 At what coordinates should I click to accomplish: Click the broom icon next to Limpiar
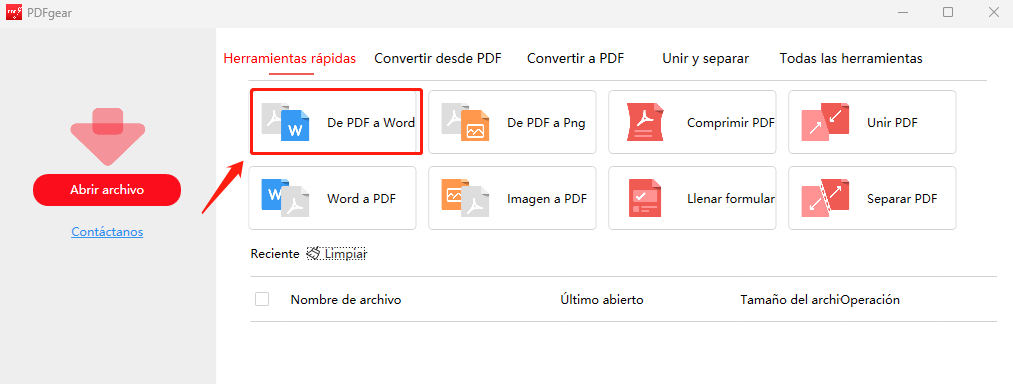[x=313, y=253]
